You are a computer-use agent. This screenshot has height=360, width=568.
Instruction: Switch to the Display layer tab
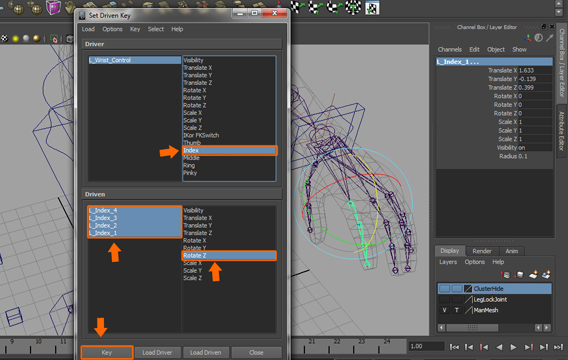(x=450, y=251)
